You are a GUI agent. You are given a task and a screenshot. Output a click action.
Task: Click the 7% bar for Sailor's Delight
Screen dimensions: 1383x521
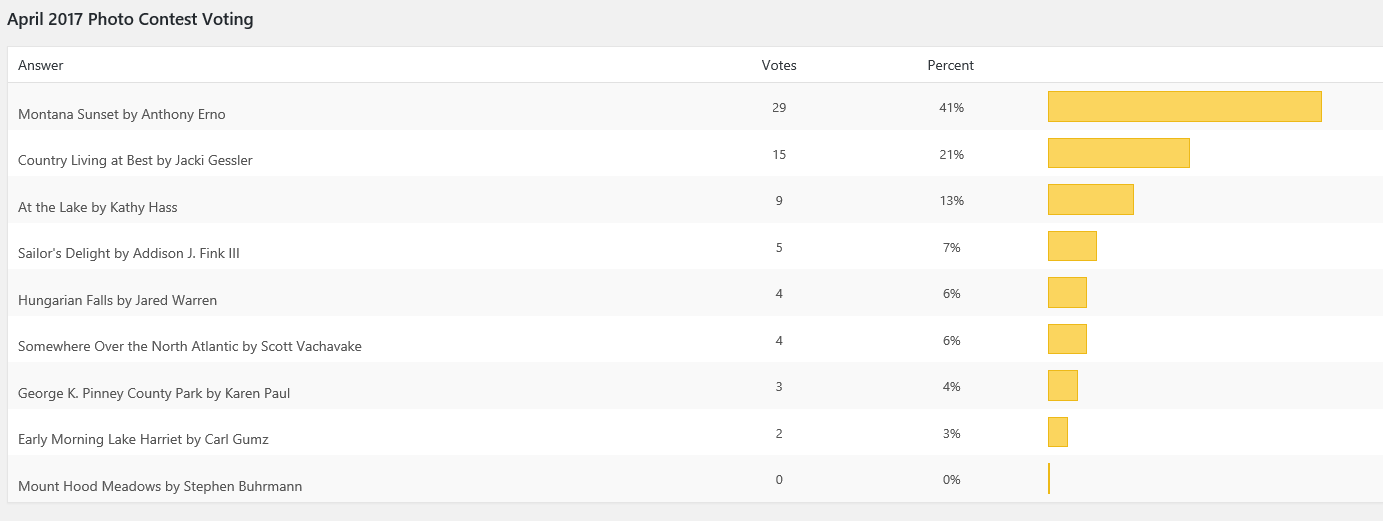pos(1072,246)
